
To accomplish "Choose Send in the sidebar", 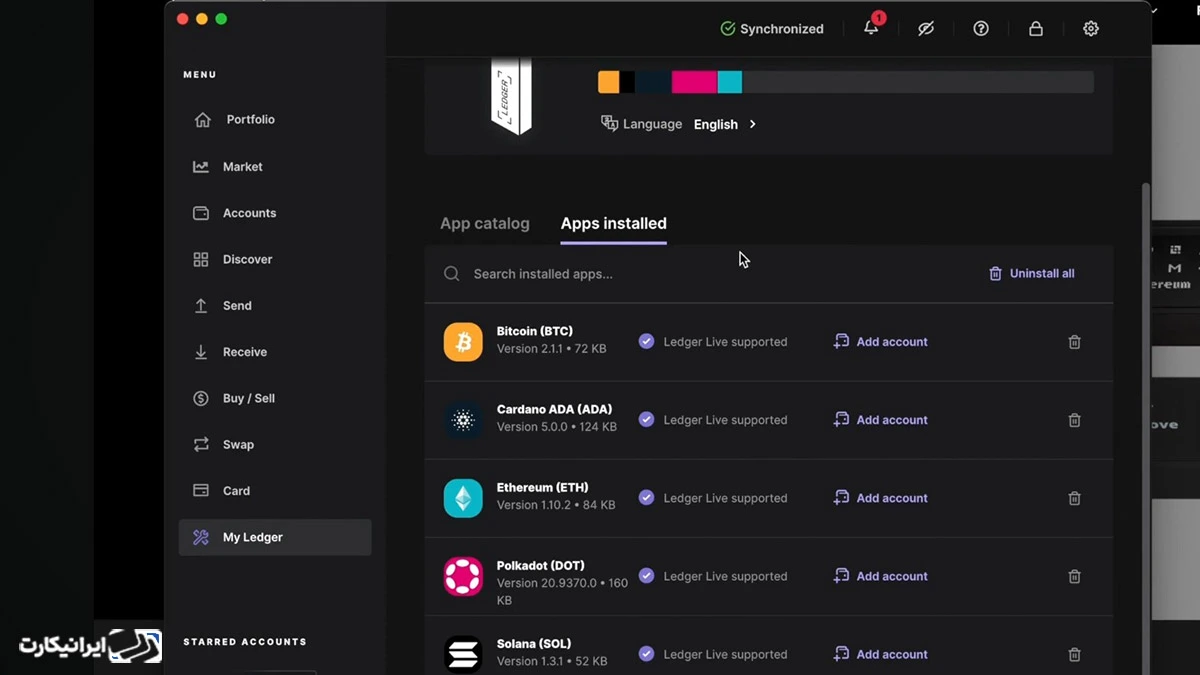I will point(275,306).
